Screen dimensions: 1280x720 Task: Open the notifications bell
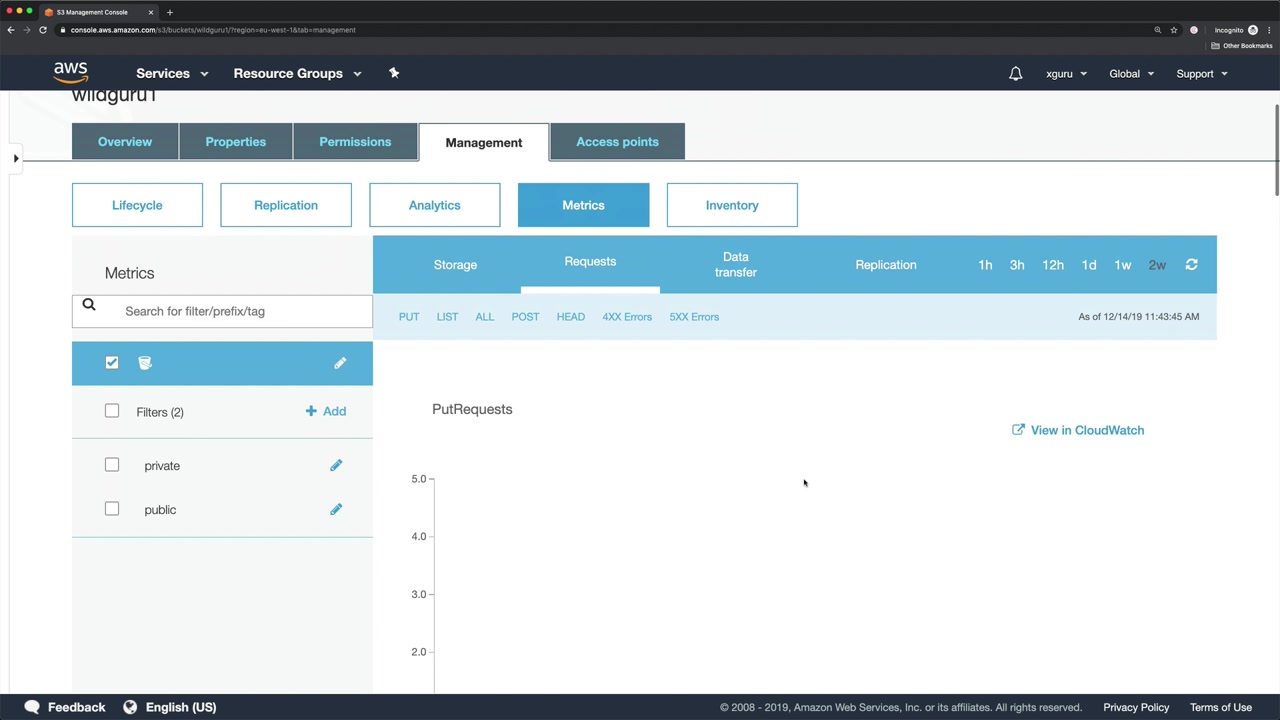(1015, 73)
